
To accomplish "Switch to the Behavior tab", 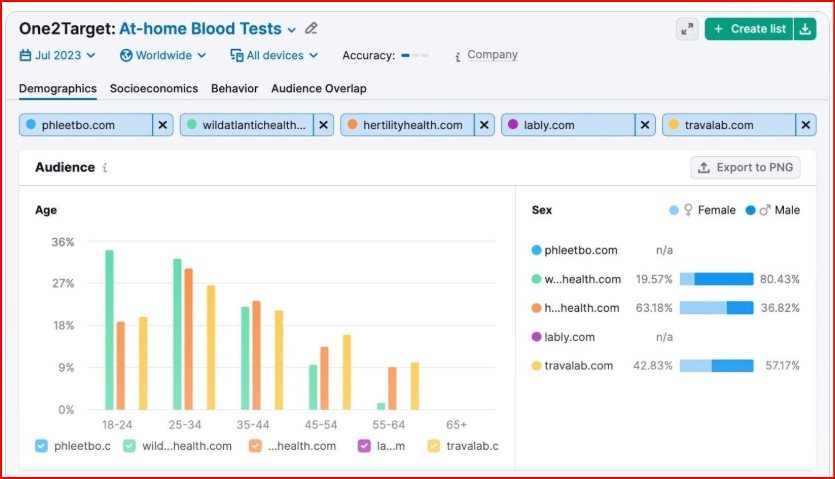I will [x=234, y=88].
